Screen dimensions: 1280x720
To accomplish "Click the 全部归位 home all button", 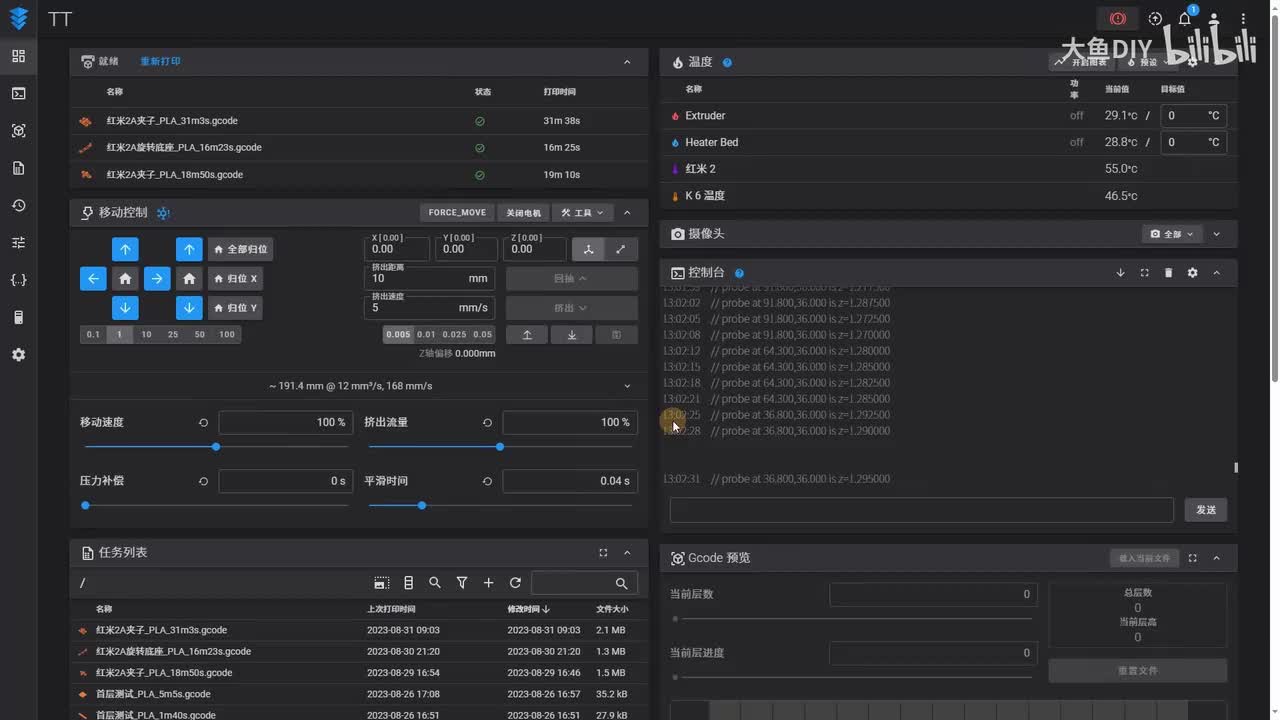I will 240,249.
